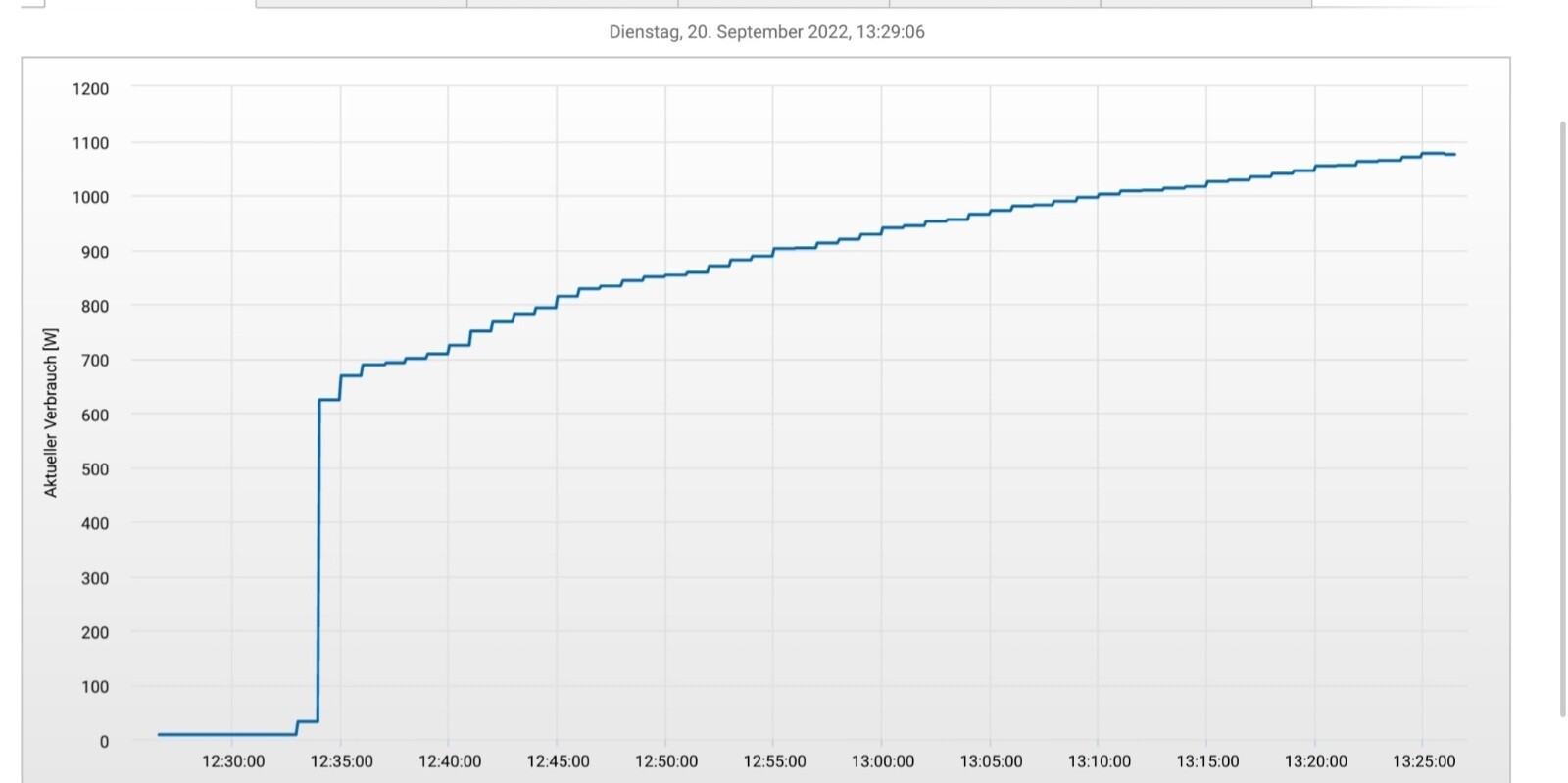Click the 12:35:00 time axis label
1568x783 pixels.
coord(341,761)
